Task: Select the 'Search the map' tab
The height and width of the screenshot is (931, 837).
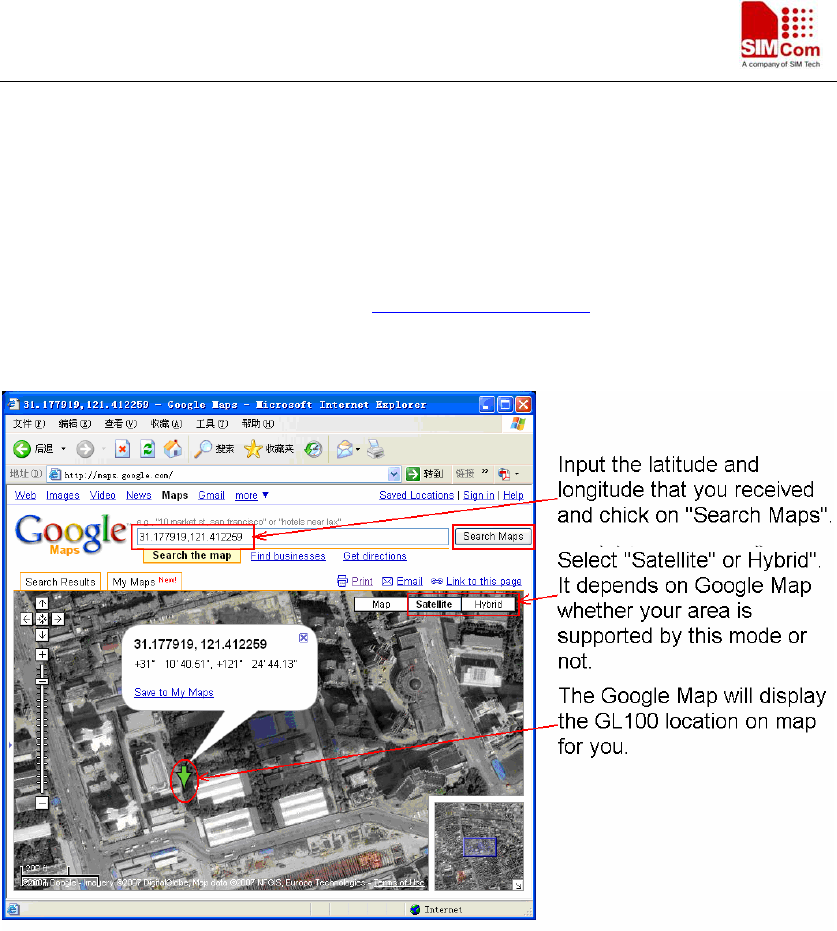Action: click(192, 556)
